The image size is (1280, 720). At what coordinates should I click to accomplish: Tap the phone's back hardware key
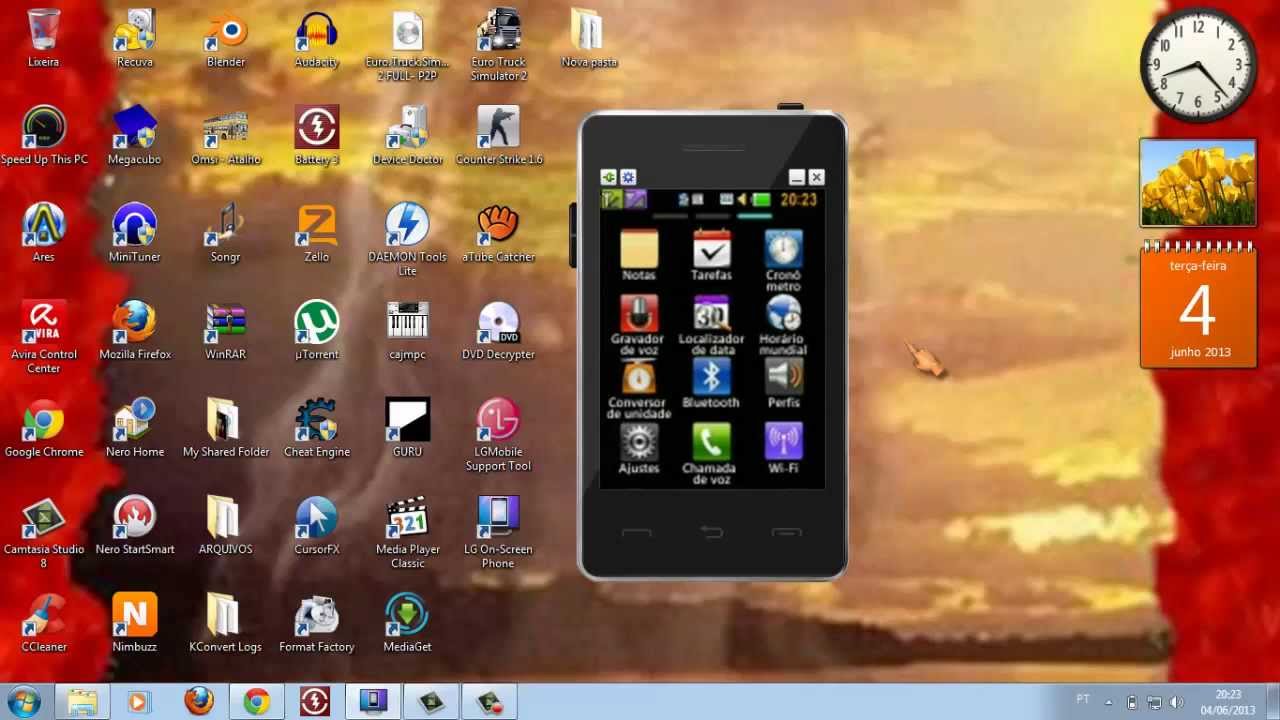click(711, 532)
